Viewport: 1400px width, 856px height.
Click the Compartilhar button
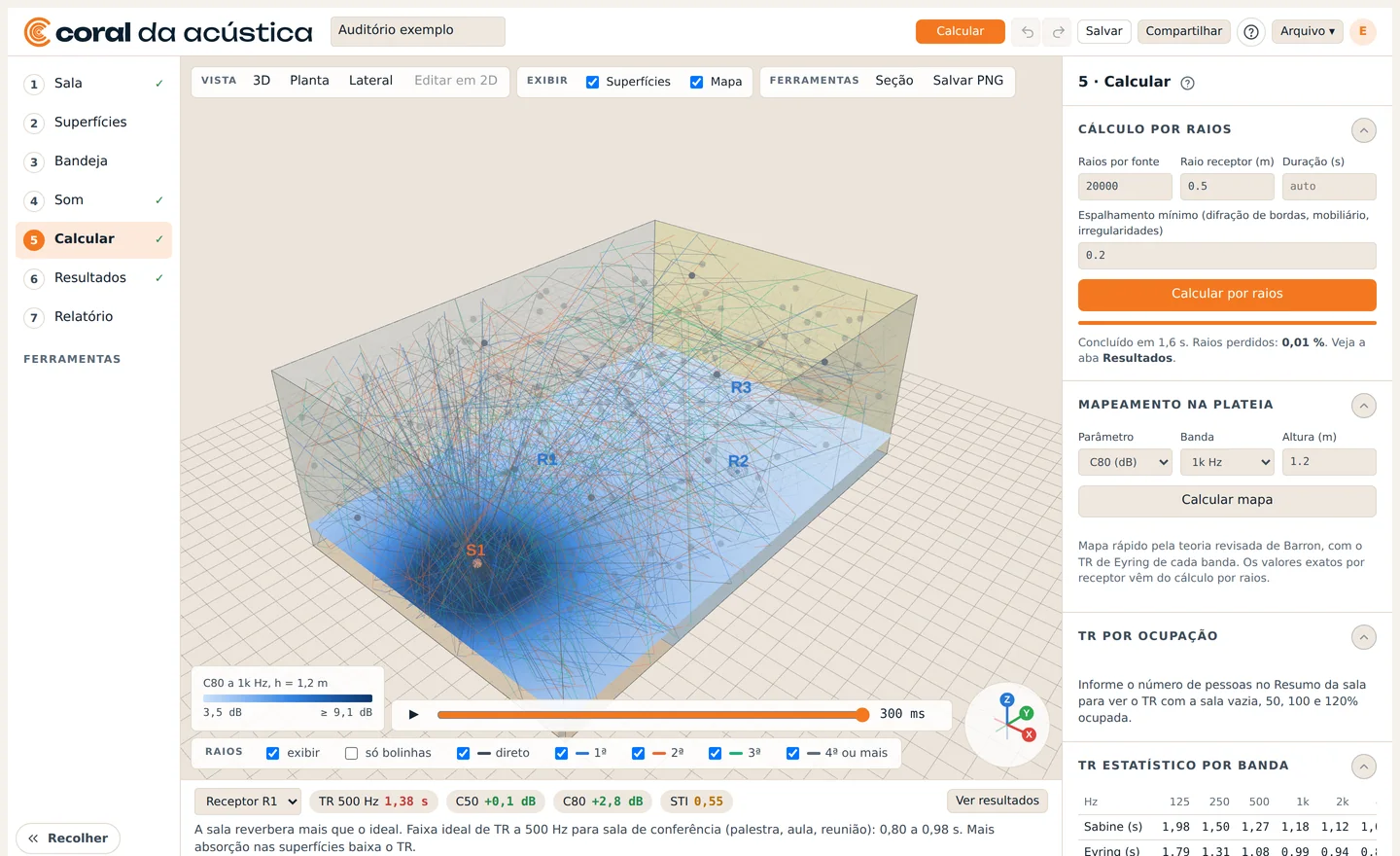[x=1183, y=31]
